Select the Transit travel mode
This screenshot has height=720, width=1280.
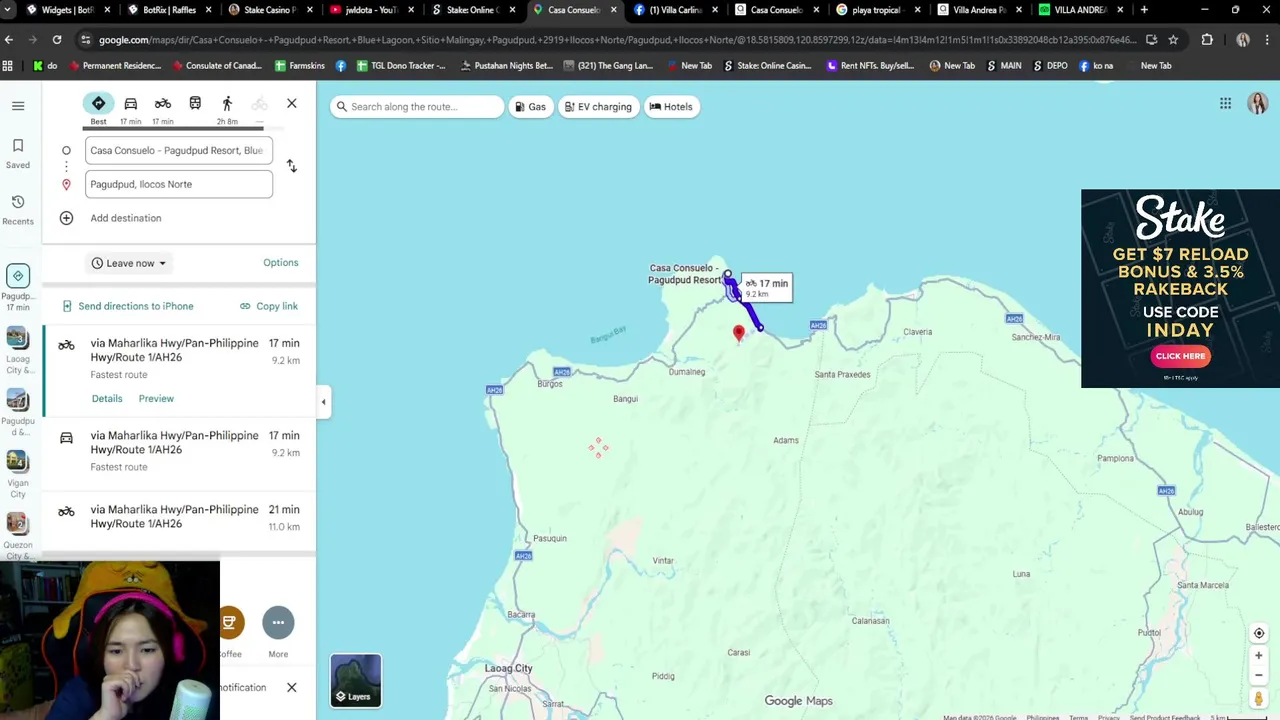(195, 104)
